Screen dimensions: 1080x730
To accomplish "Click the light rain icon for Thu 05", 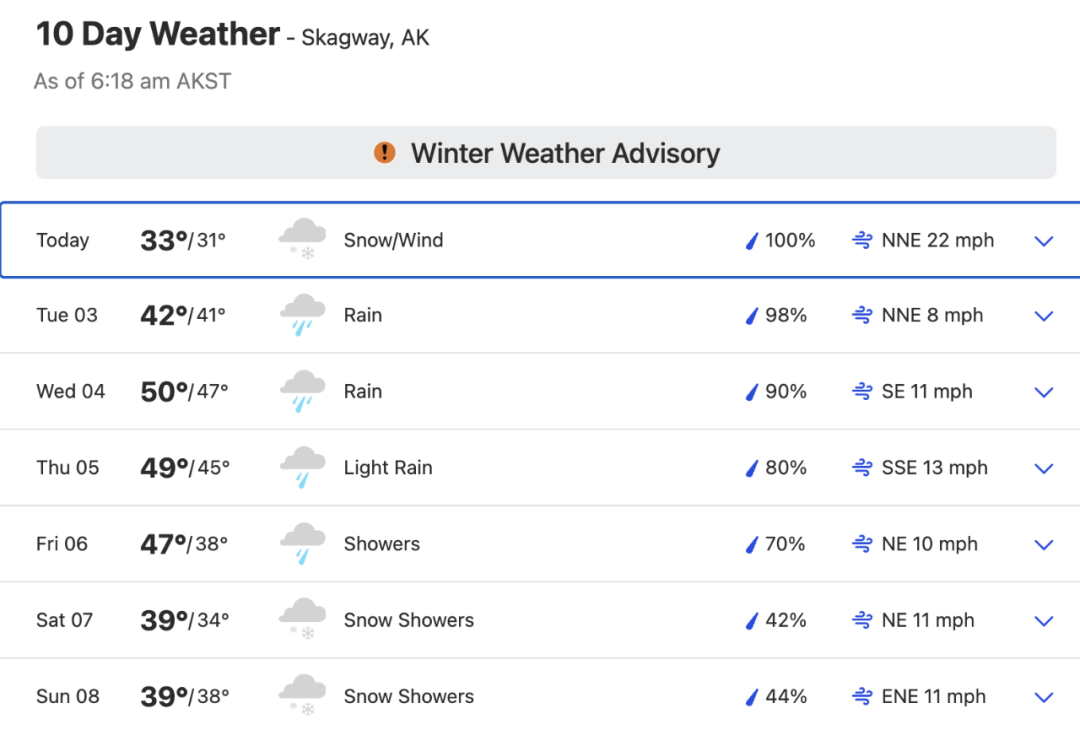I will 302,467.
